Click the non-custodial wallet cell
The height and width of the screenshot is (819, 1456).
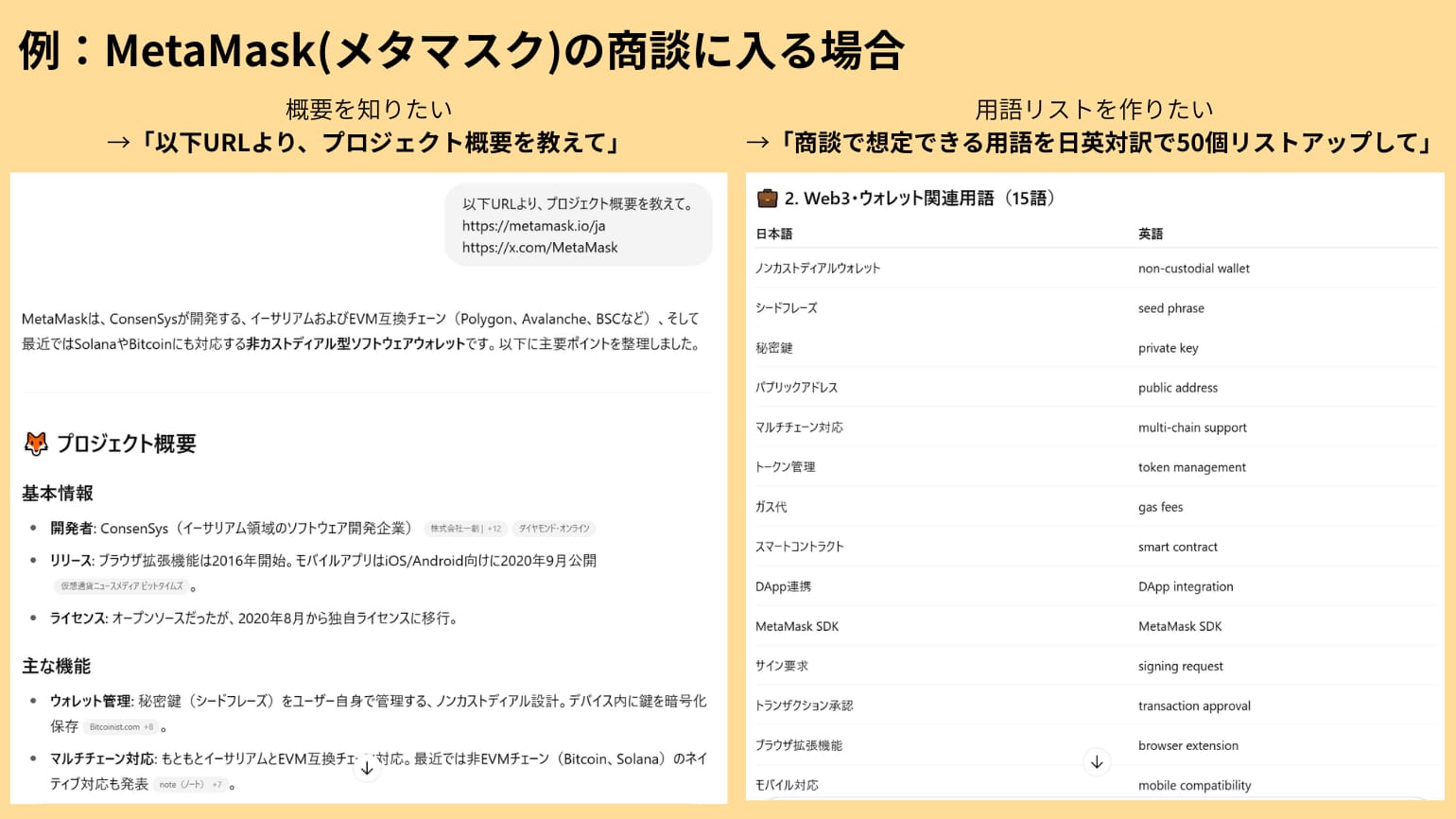click(1194, 269)
